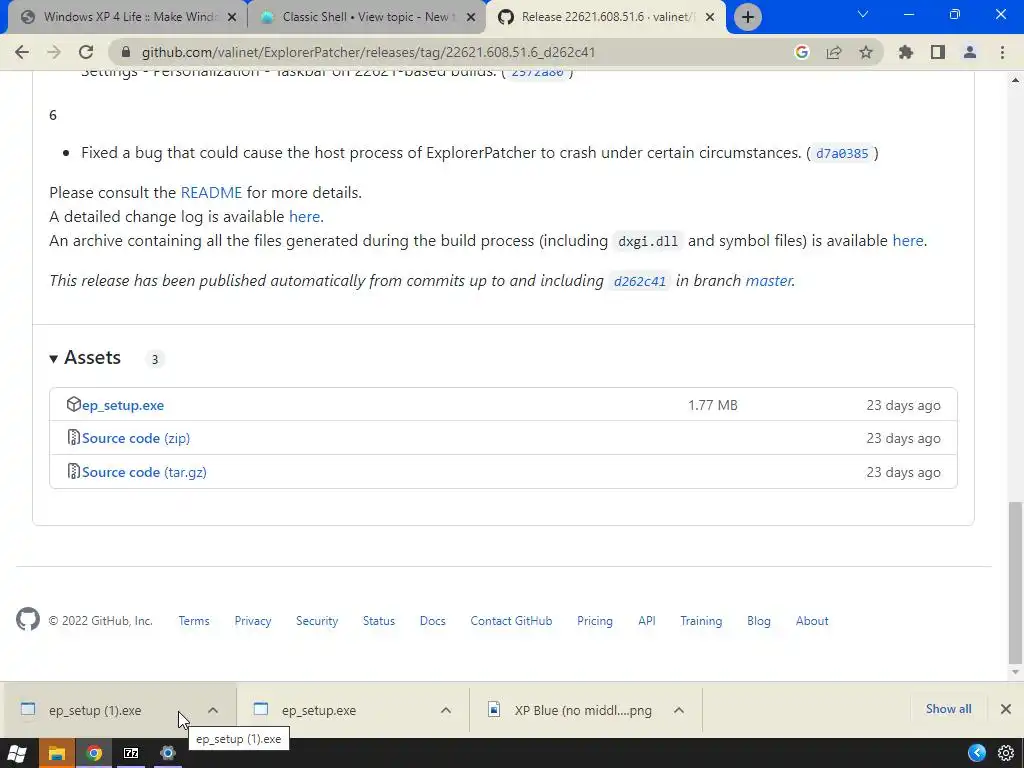The width and height of the screenshot is (1024, 768).
Task: Open the Pricing footer link
Action: point(594,621)
